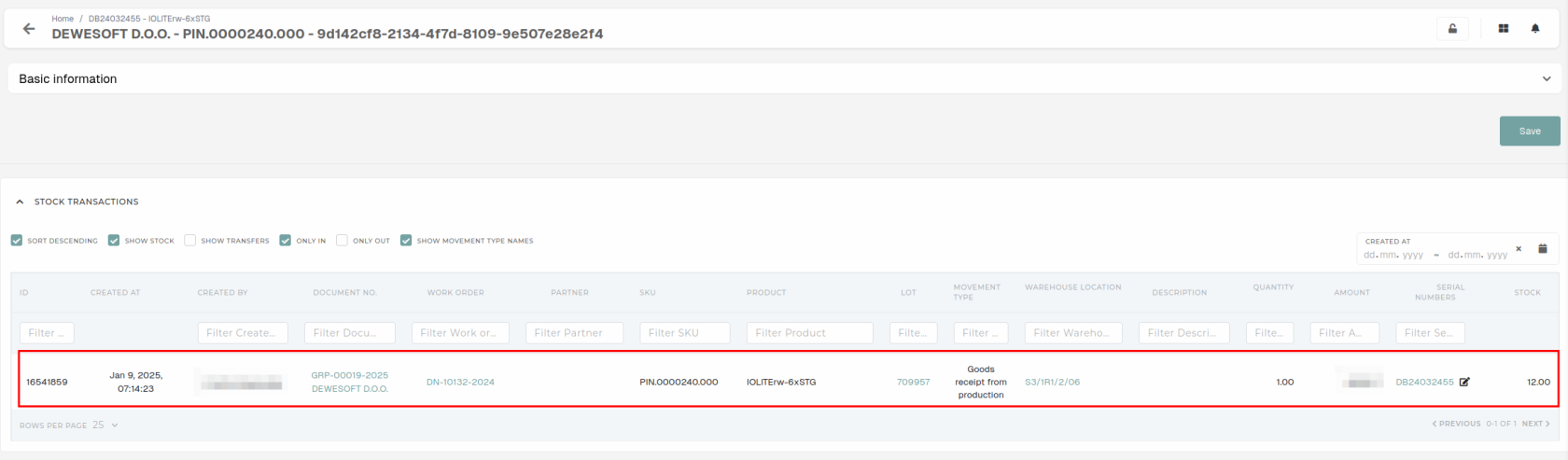This screenshot has height=460, width=1568.
Task: Go to Previous page
Action: pyautogui.click(x=1457, y=424)
